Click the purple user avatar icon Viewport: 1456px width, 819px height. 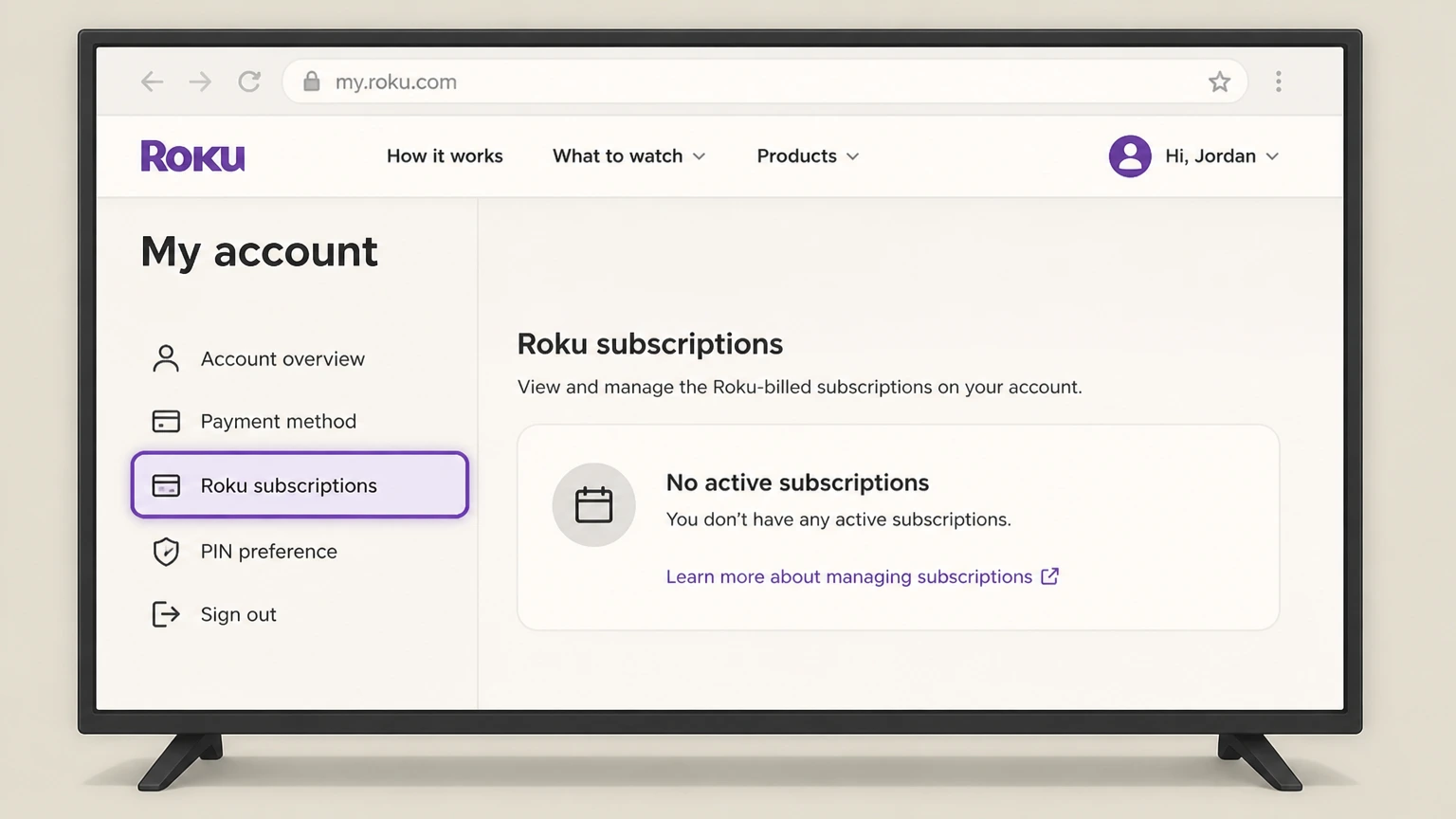[1130, 156]
